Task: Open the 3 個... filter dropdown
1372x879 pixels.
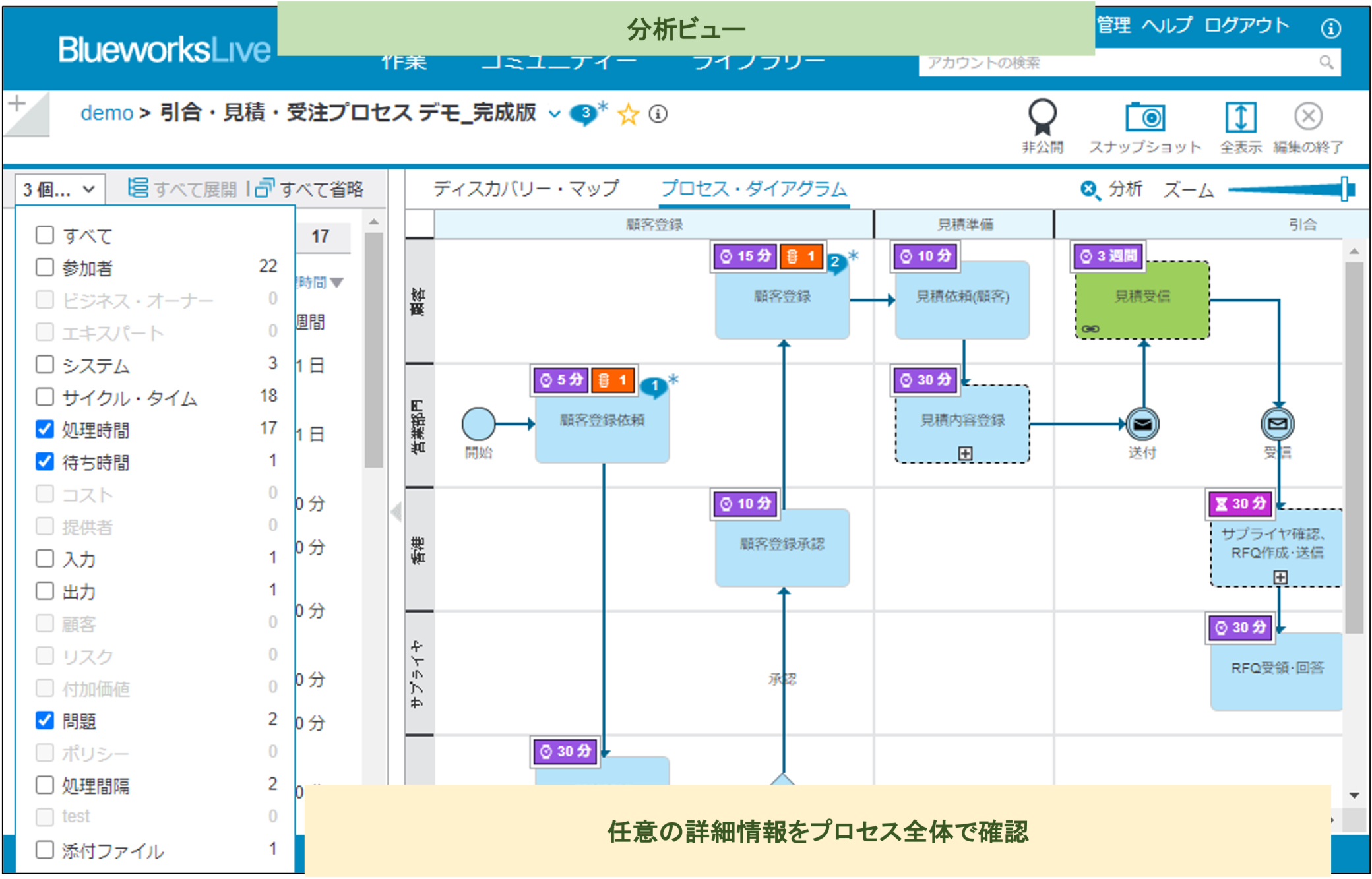Action: click(59, 190)
